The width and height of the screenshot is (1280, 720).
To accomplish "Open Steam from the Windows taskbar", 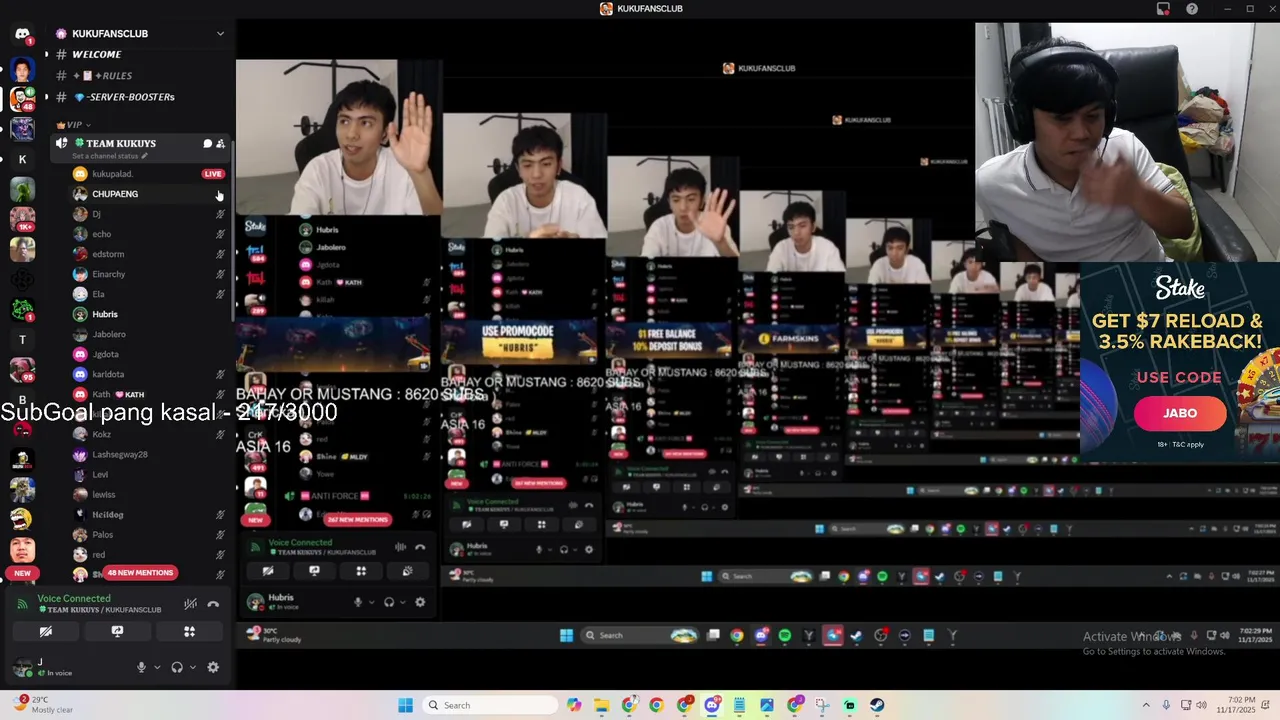I will pyautogui.click(x=877, y=705).
